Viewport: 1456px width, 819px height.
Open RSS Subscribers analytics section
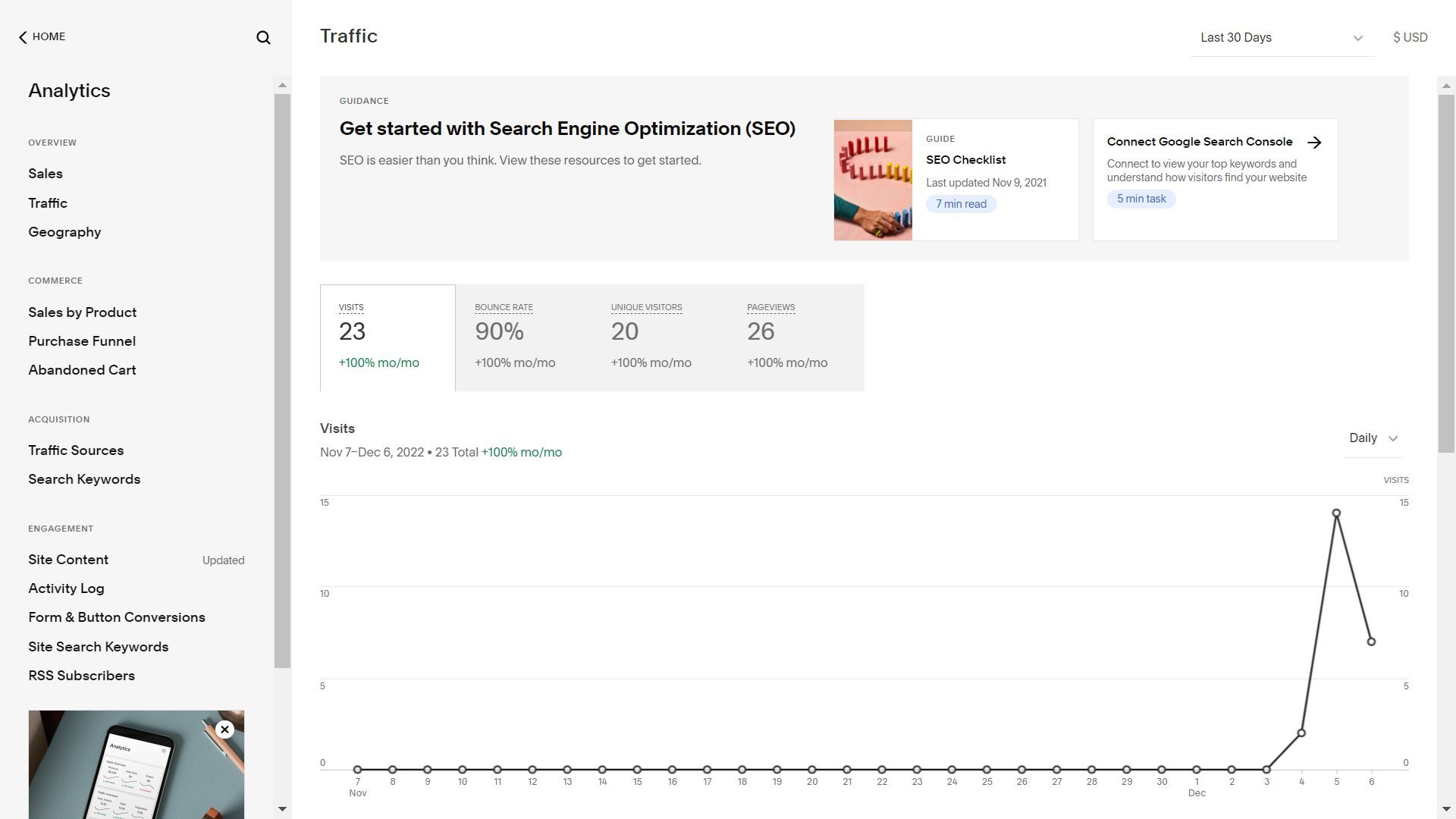tap(81, 675)
